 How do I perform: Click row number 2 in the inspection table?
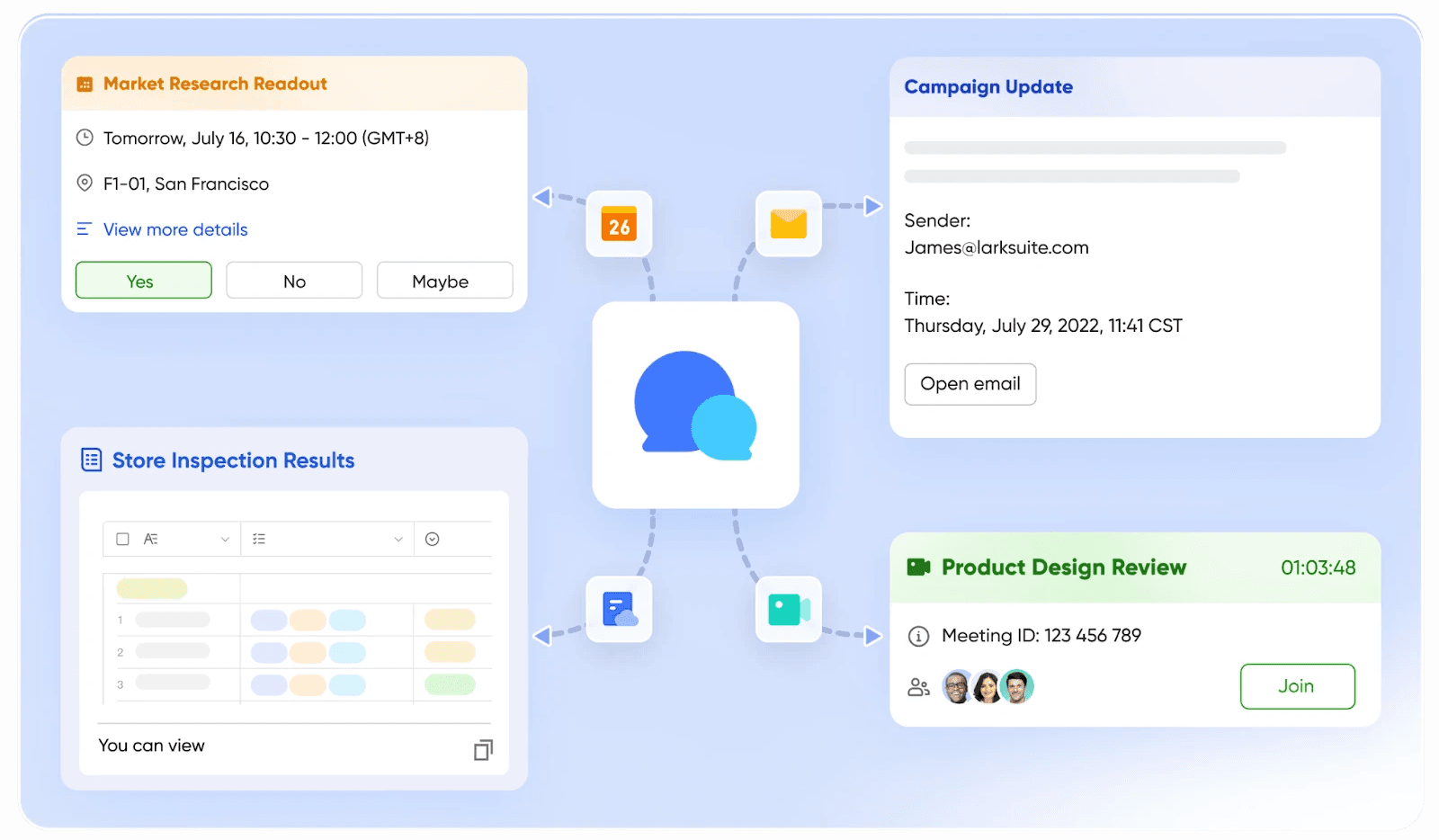[120, 652]
